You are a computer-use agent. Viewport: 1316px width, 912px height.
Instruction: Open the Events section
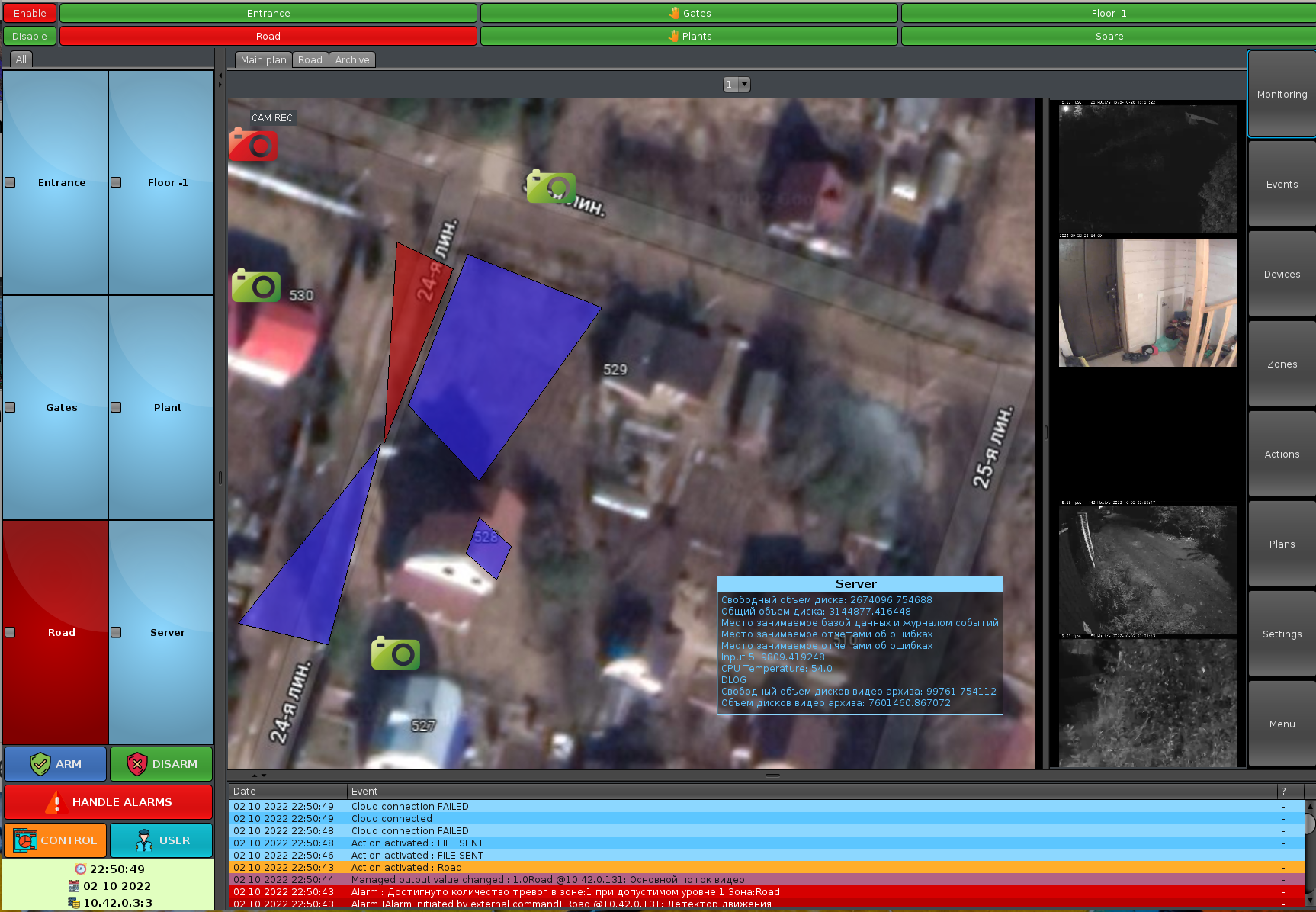point(1282,185)
